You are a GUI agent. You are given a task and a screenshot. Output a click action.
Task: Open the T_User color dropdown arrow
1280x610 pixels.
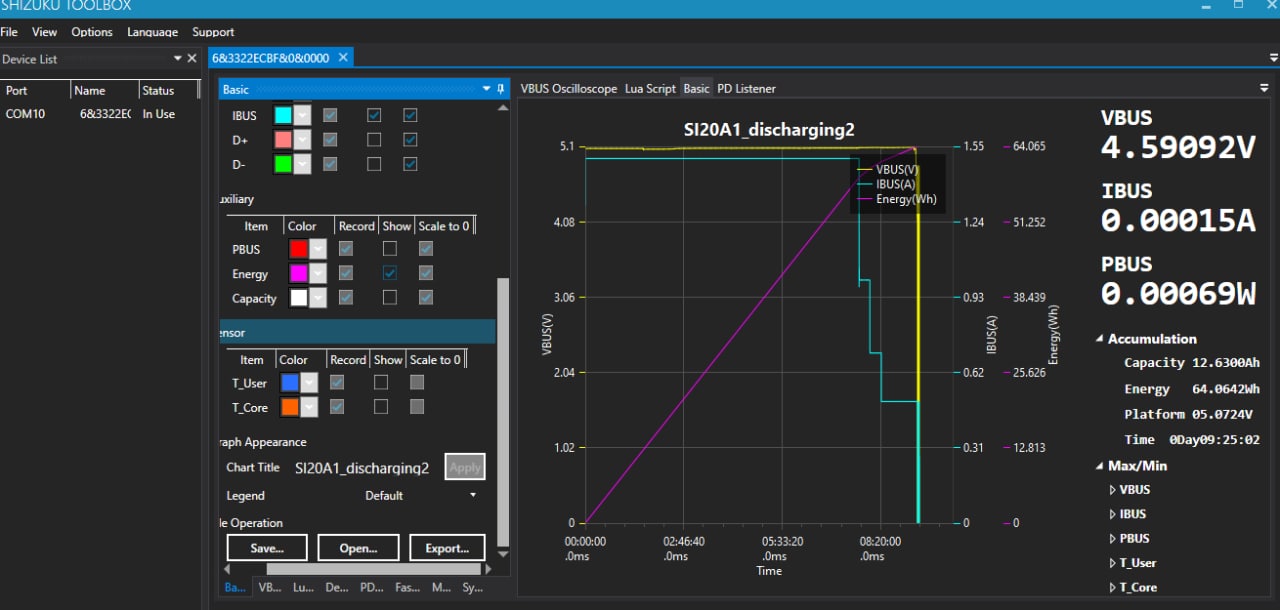309,382
